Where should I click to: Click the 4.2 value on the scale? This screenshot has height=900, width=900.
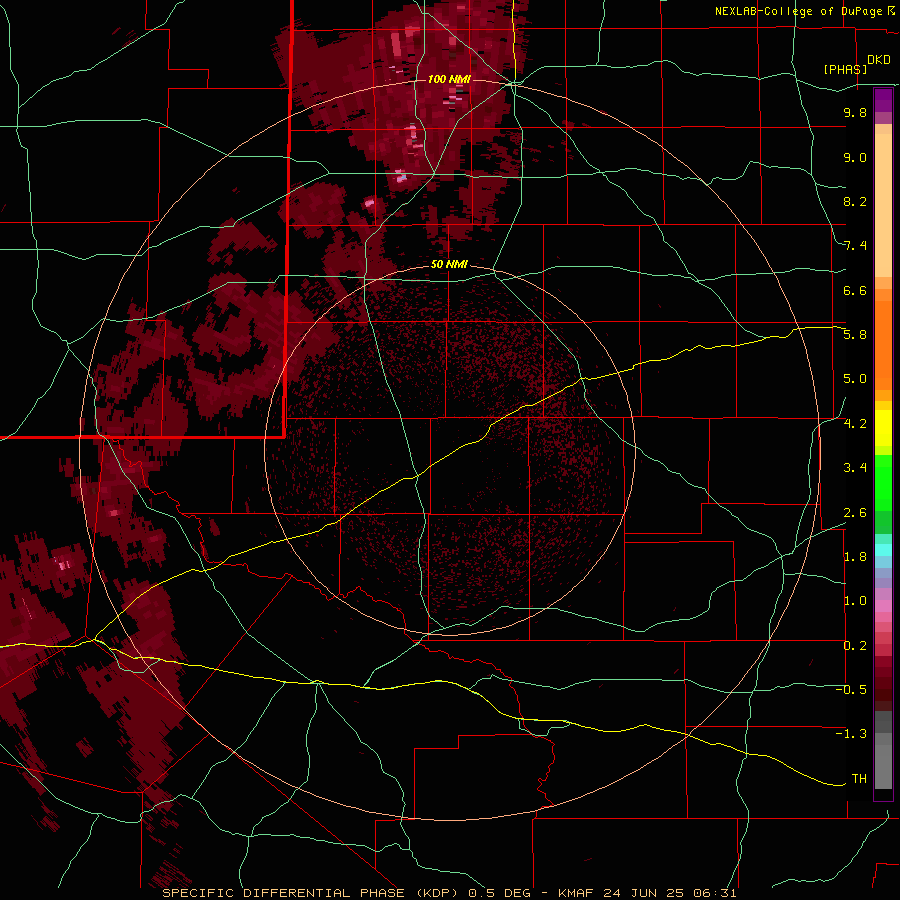tap(855, 424)
